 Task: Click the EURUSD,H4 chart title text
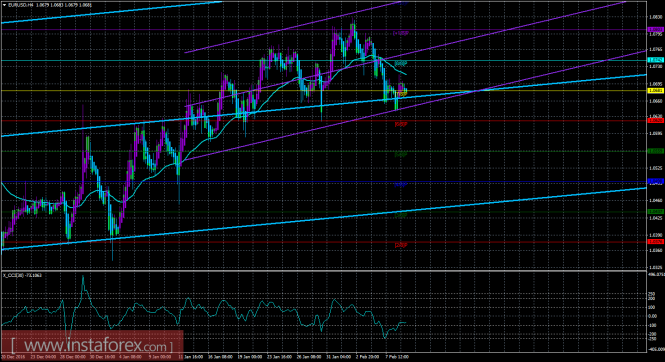20,5
